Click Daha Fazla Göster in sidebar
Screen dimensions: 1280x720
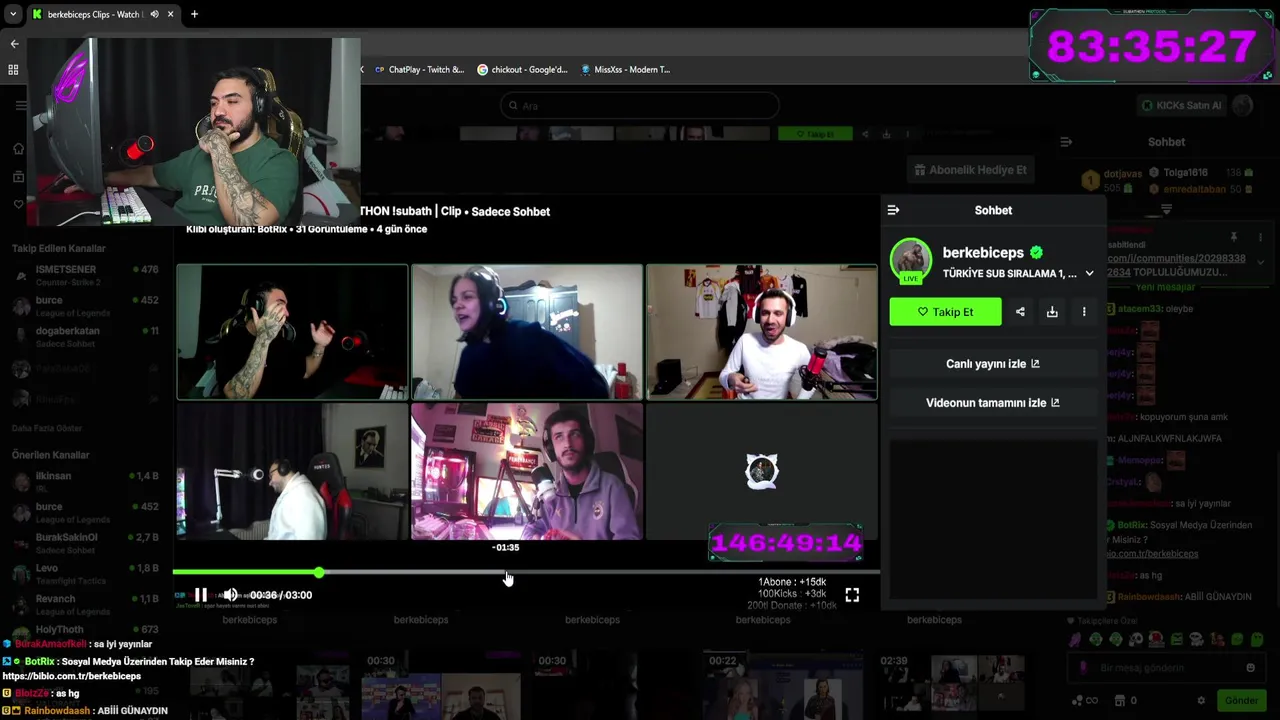(x=47, y=428)
